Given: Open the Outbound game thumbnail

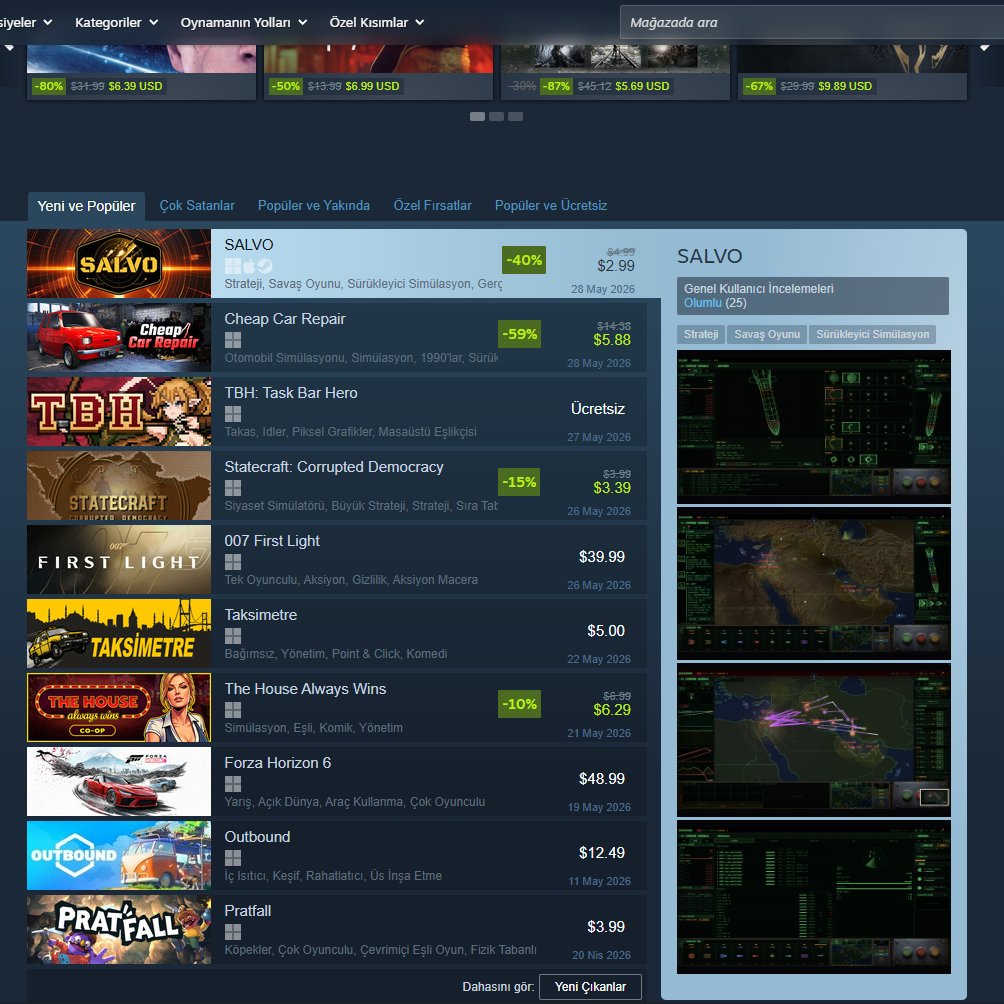Looking at the screenshot, I should coord(119,855).
